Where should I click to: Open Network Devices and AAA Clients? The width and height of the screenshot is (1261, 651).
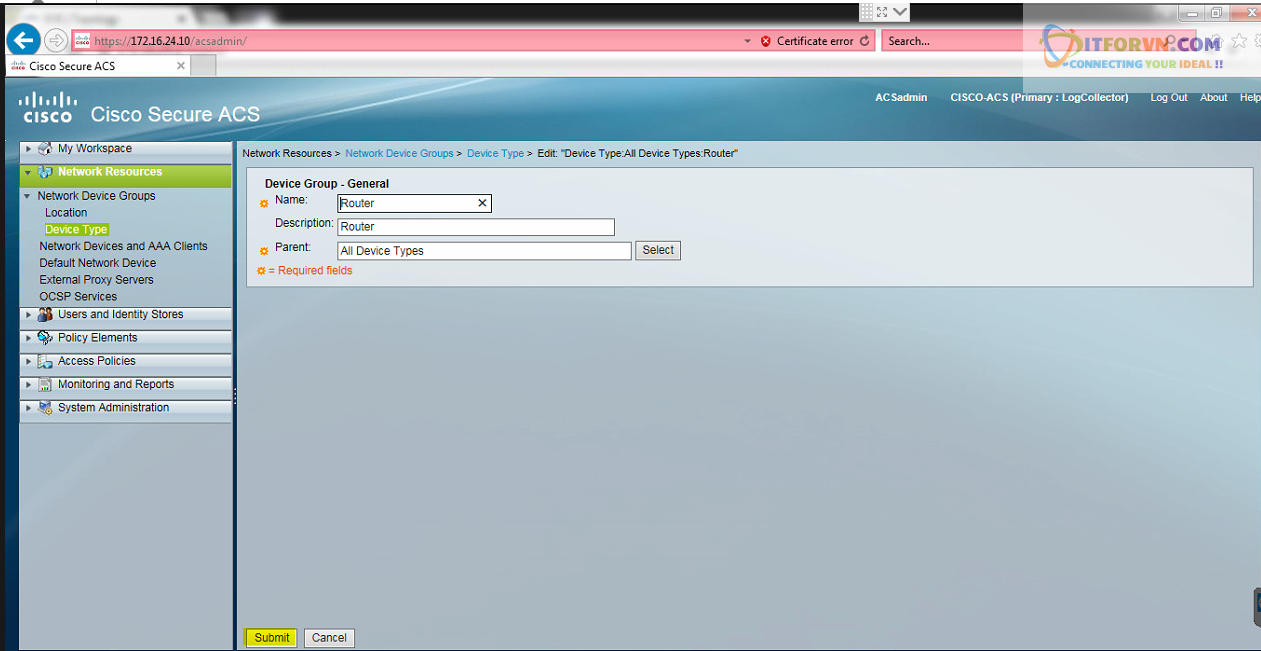pyautogui.click(x=123, y=246)
